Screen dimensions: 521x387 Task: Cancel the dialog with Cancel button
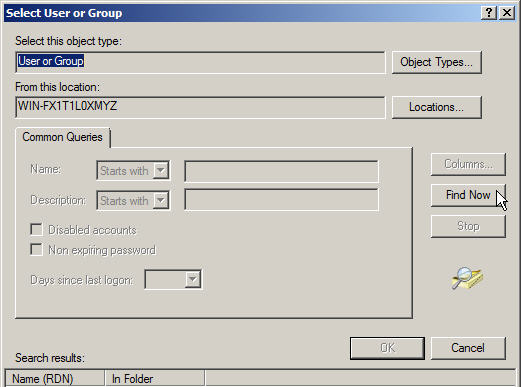[468, 348]
